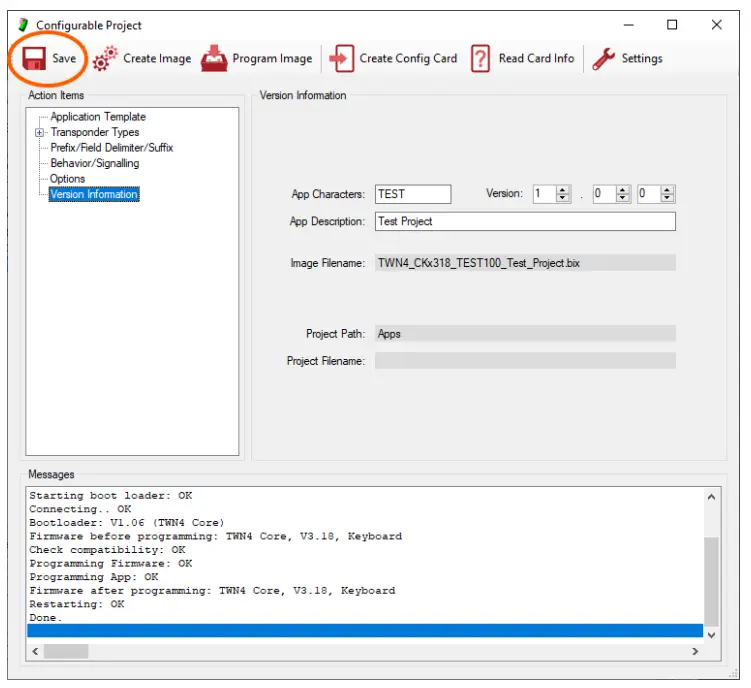Click the Save floppy disk icon

click(32, 59)
